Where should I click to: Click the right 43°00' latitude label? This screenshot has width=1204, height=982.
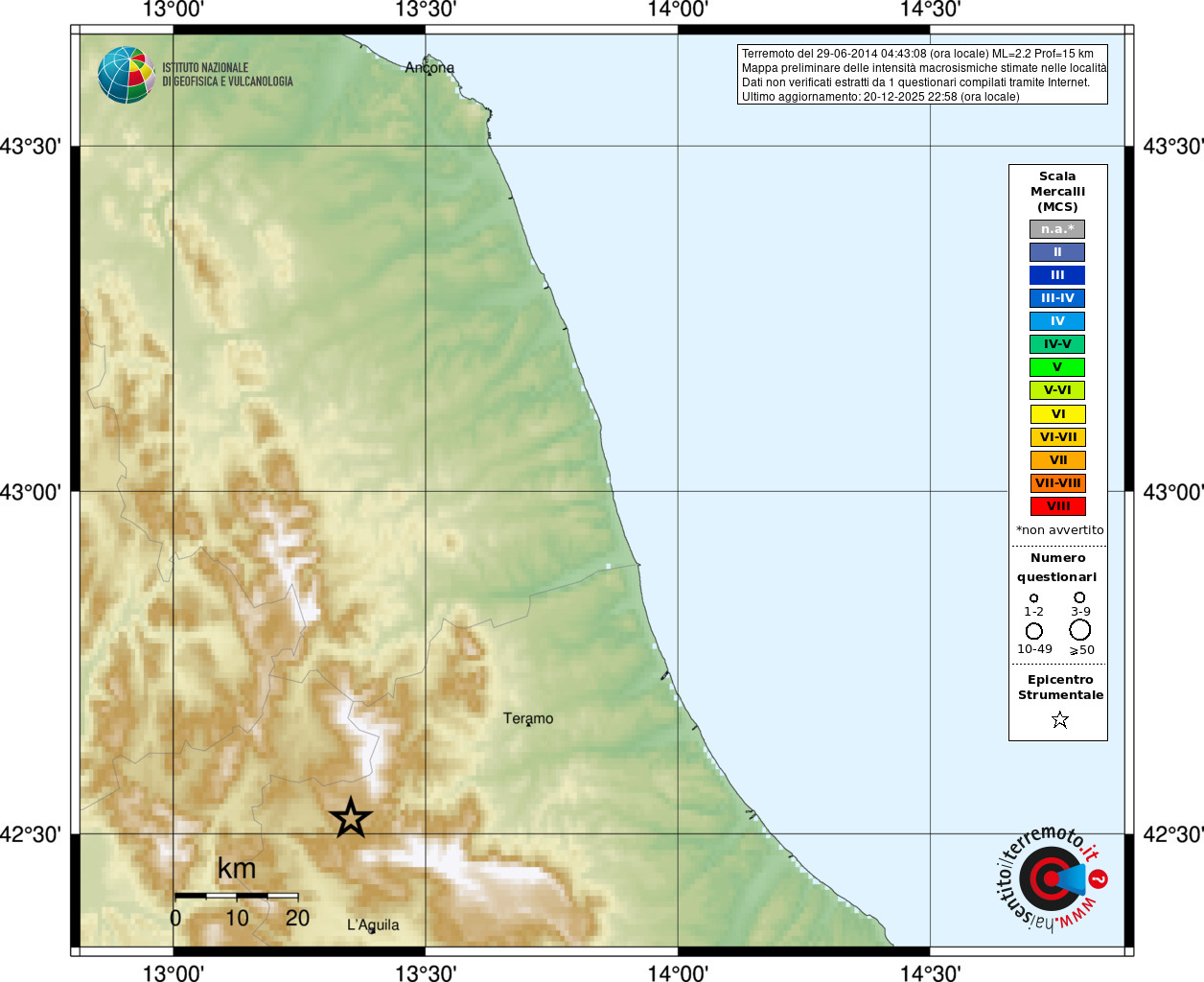pos(1173,492)
